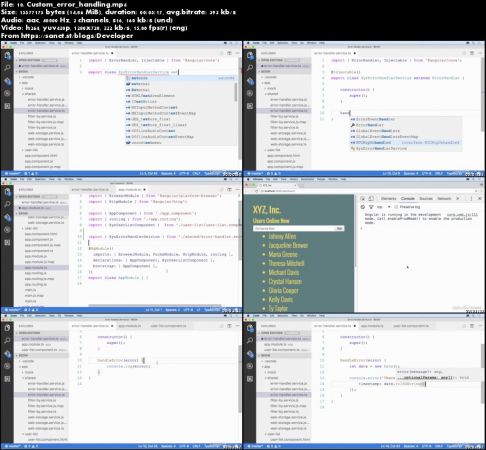
Task: Switch to Sources tab in DevTools
Action: (426, 198)
